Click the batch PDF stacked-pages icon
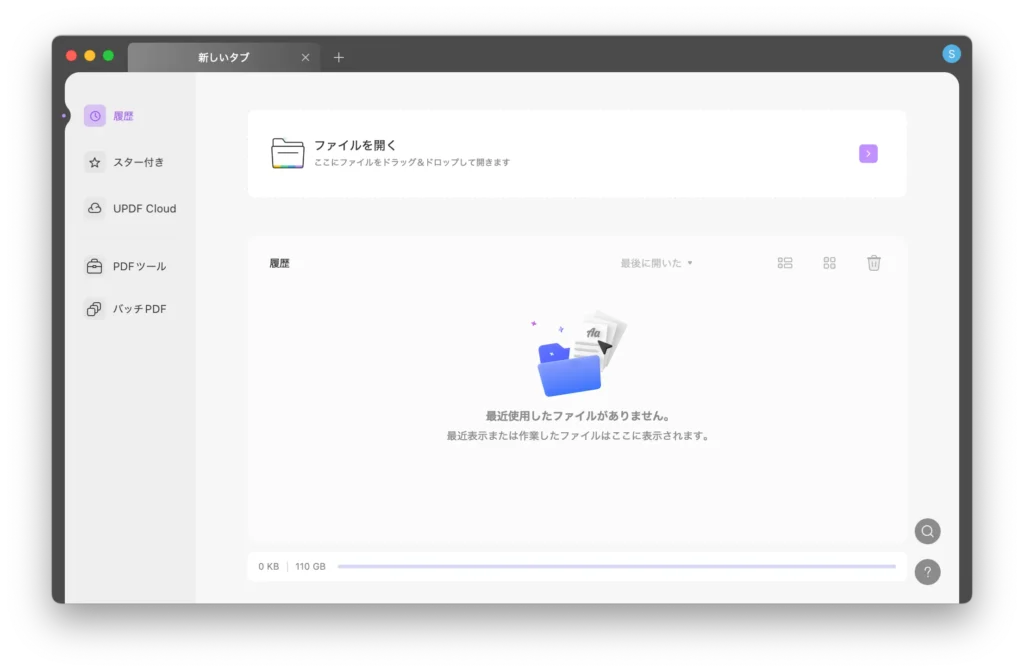The height and width of the screenshot is (672, 1024). [x=95, y=310]
